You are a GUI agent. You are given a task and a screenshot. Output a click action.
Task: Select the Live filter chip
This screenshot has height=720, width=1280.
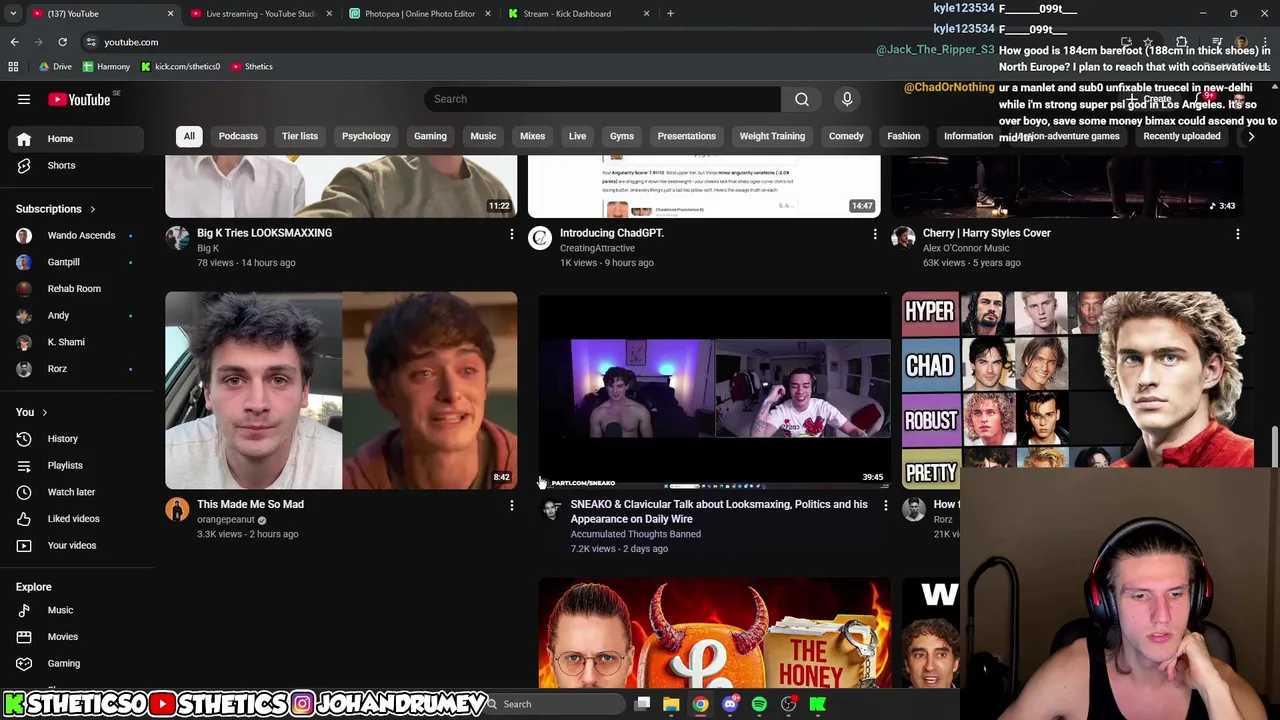(x=578, y=136)
